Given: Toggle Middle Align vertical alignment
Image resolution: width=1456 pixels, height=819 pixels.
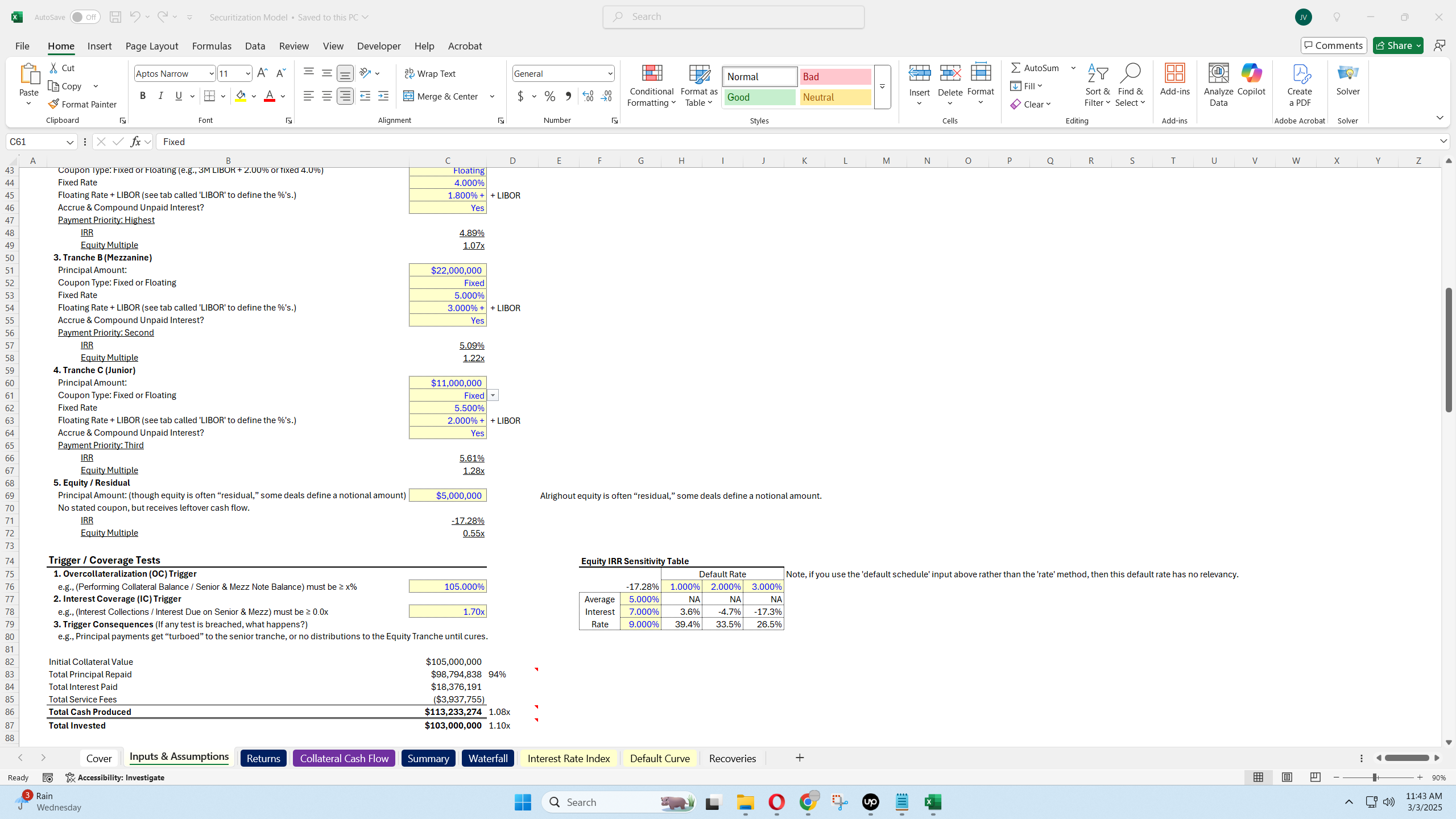Looking at the screenshot, I should [326, 73].
